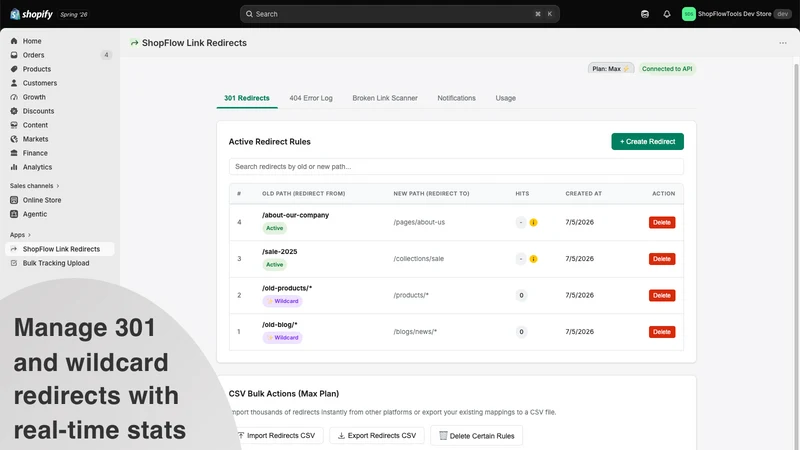Open Agentic sales channel
The height and width of the screenshot is (450, 800).
[35, 214]
